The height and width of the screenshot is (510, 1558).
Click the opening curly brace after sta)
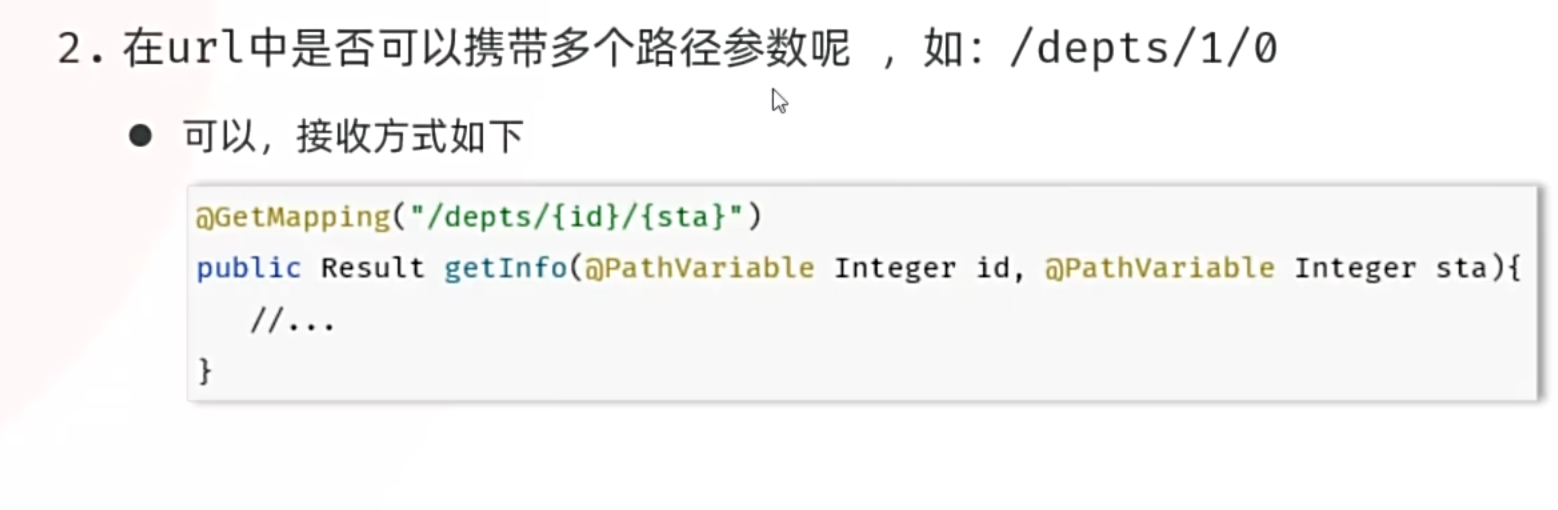[x=1512, y=269]
